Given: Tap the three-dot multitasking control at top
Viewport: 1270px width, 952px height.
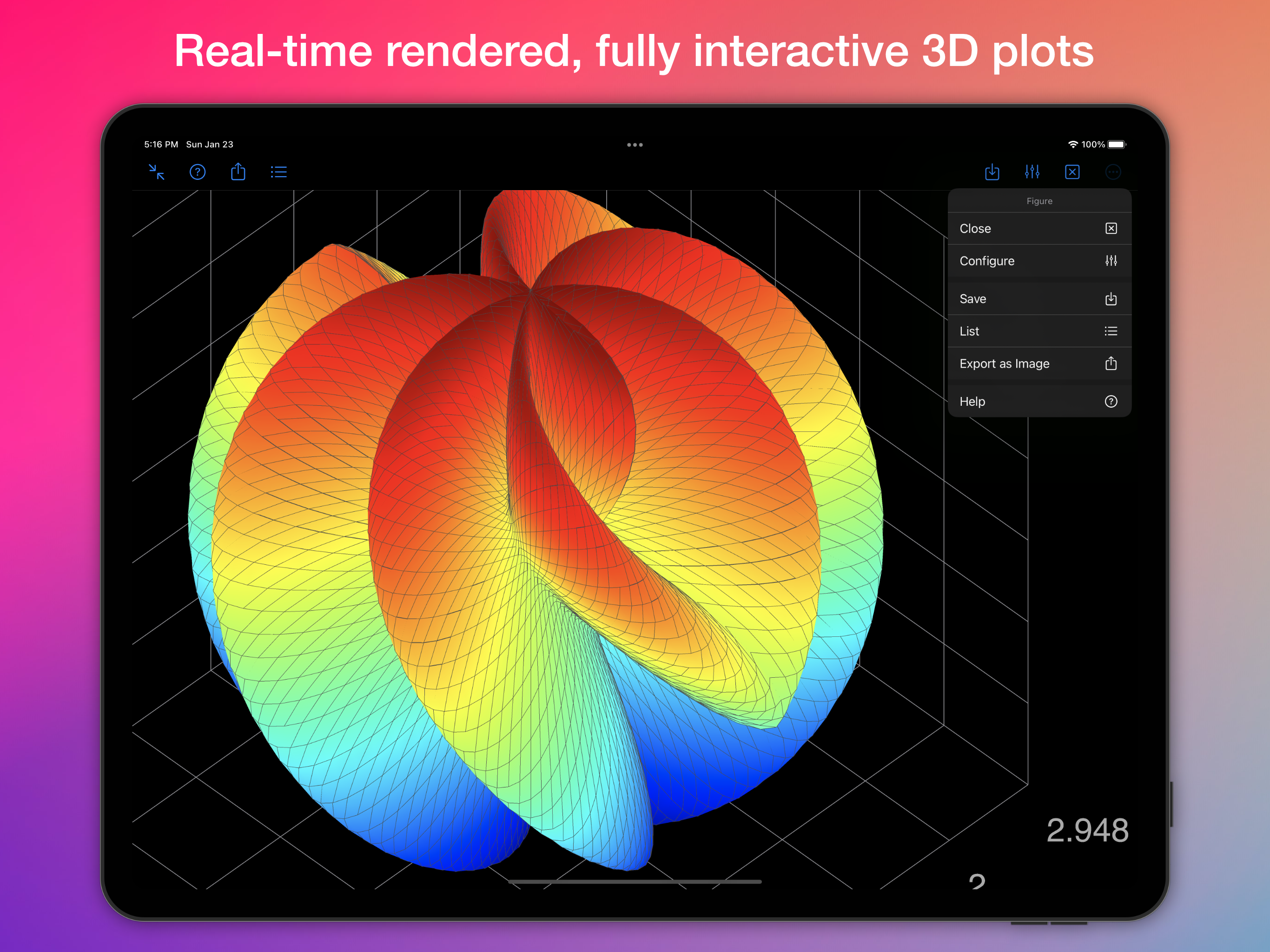Looking at the screenshot, I should click(635, 145).
